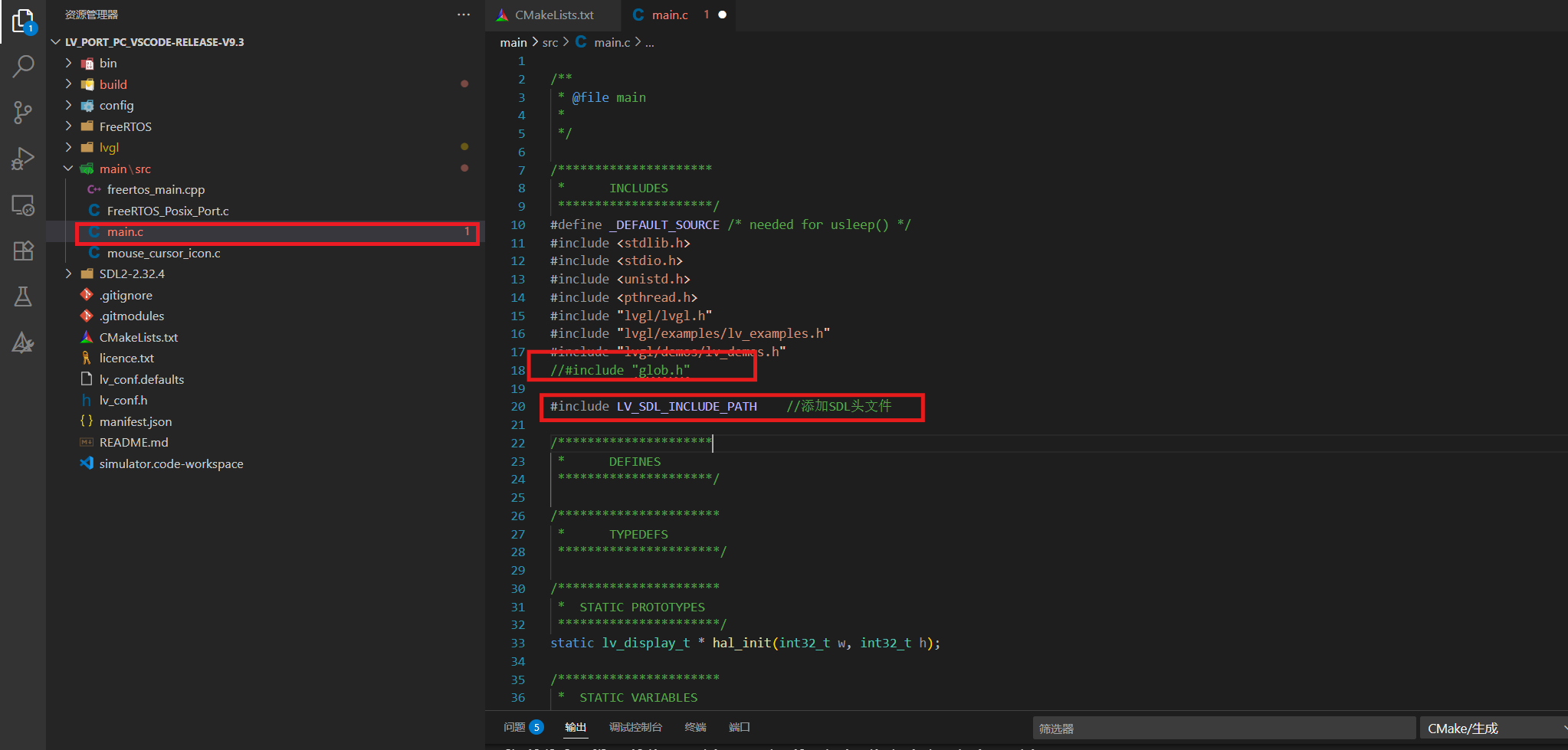Open the more actions menu in Explorer
Screen dimensions: 1568x750
coord(464,15)
